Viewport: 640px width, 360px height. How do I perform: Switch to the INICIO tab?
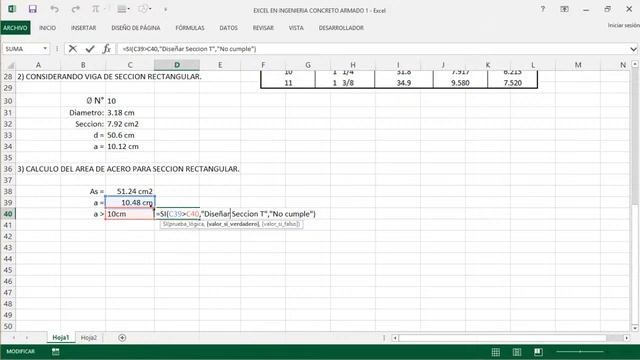[47, 28]
